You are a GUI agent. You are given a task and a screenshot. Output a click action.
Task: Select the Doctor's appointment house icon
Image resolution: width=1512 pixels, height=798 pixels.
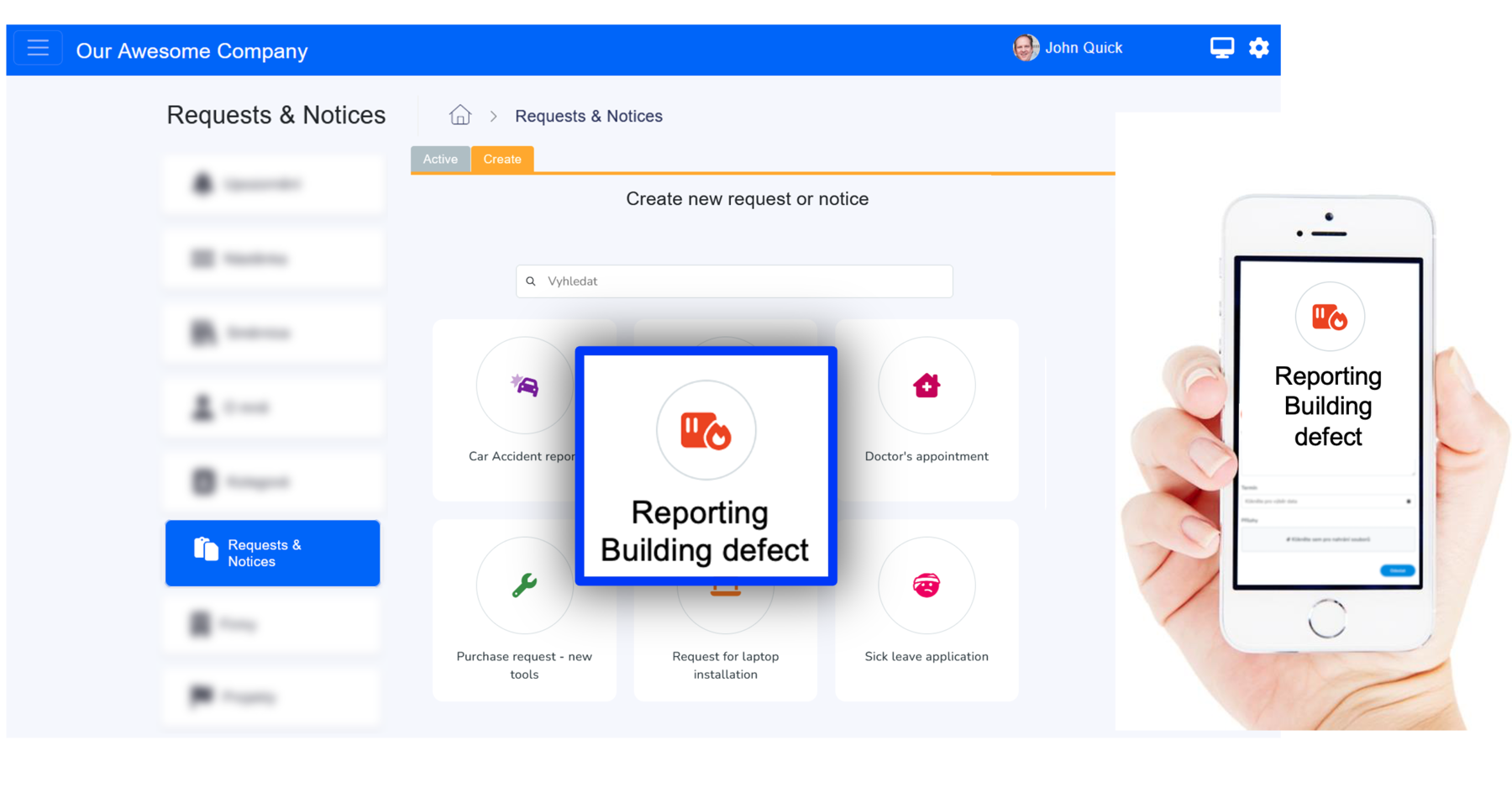point(926,386)
